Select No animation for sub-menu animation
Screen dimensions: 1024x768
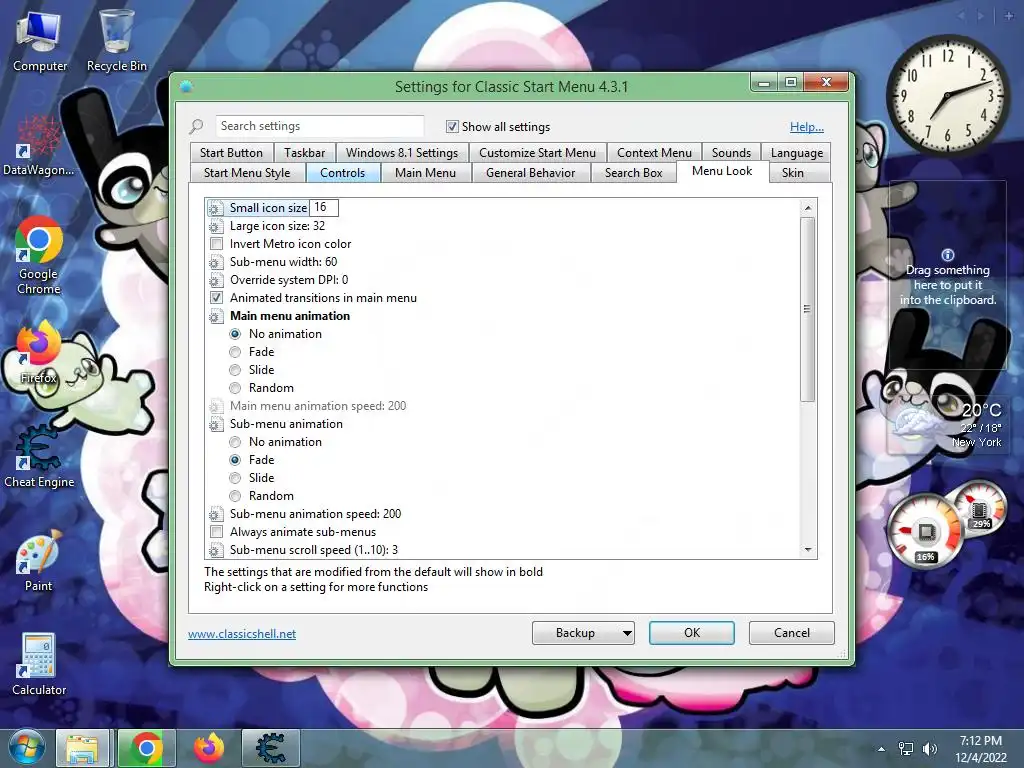pyautogui.click(x=235, y=442)
